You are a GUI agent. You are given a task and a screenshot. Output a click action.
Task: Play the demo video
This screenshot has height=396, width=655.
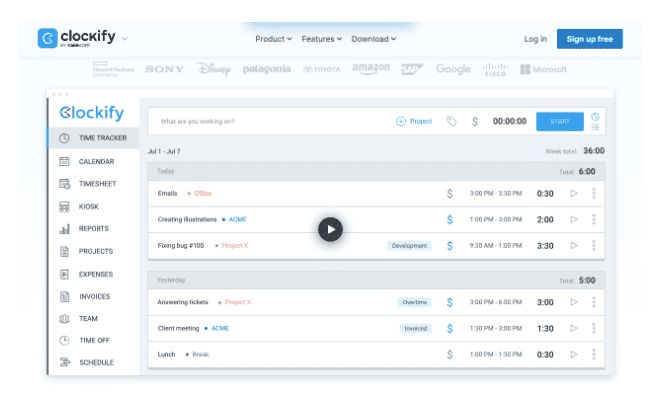pyautogui.click(x=330, y=229)
